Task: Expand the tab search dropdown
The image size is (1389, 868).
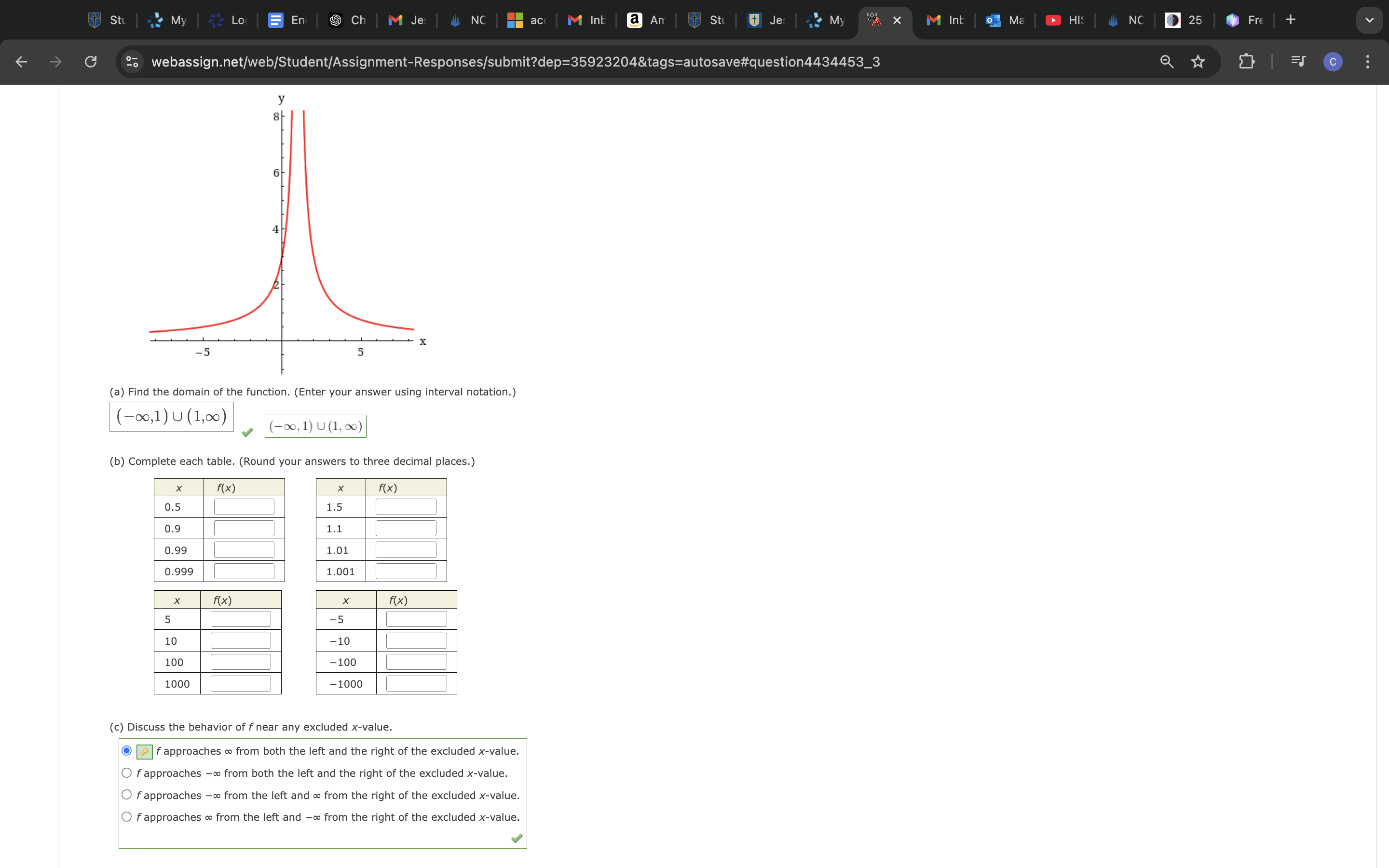Action: pos(1370,20)
